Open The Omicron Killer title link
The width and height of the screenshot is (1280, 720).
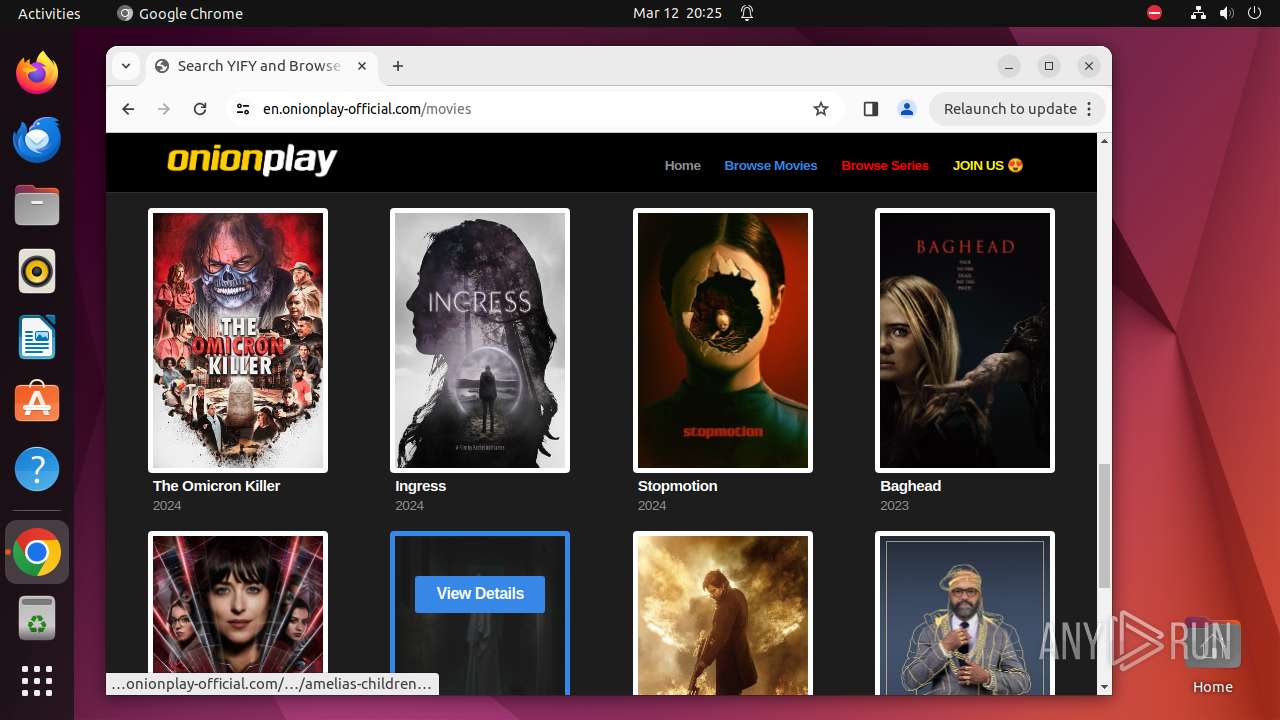(216, 486)
